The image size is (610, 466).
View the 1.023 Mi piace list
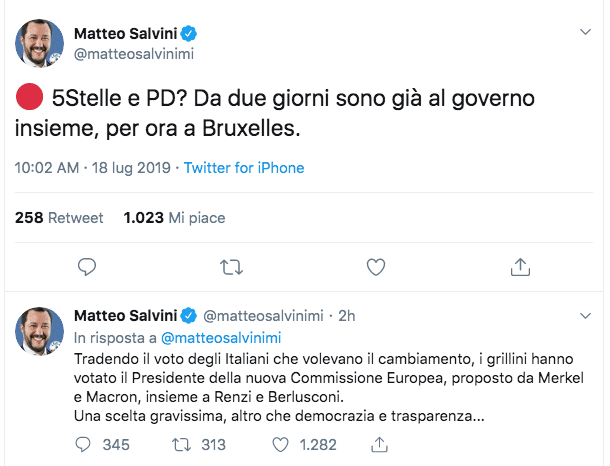(174, 217)
